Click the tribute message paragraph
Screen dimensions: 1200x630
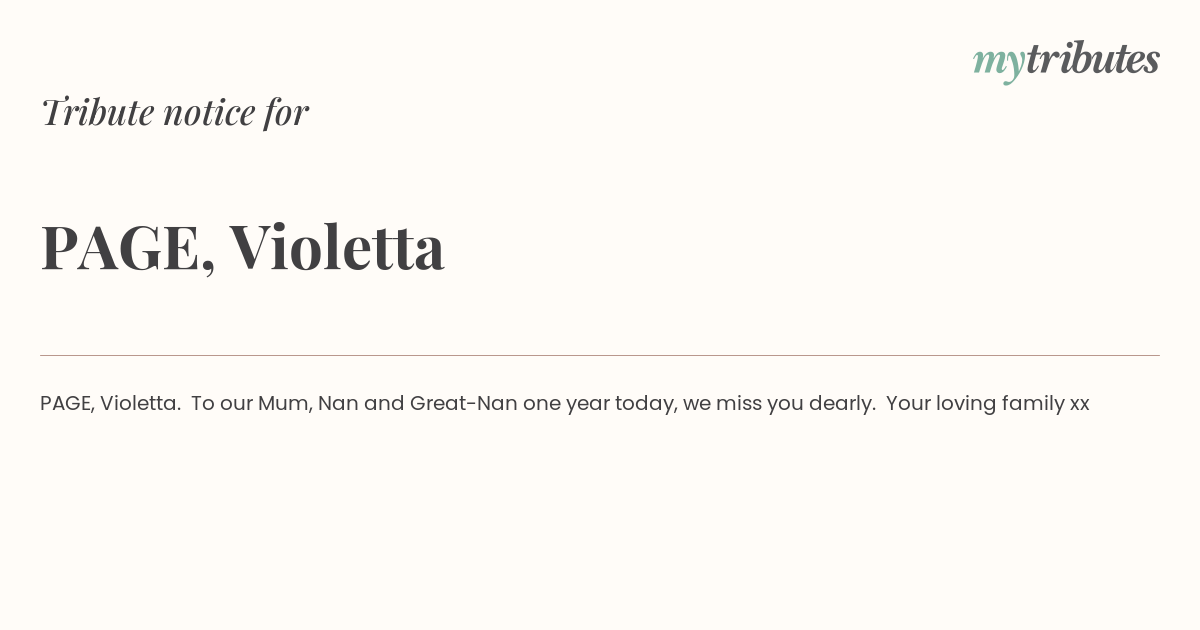pos(564,403)
